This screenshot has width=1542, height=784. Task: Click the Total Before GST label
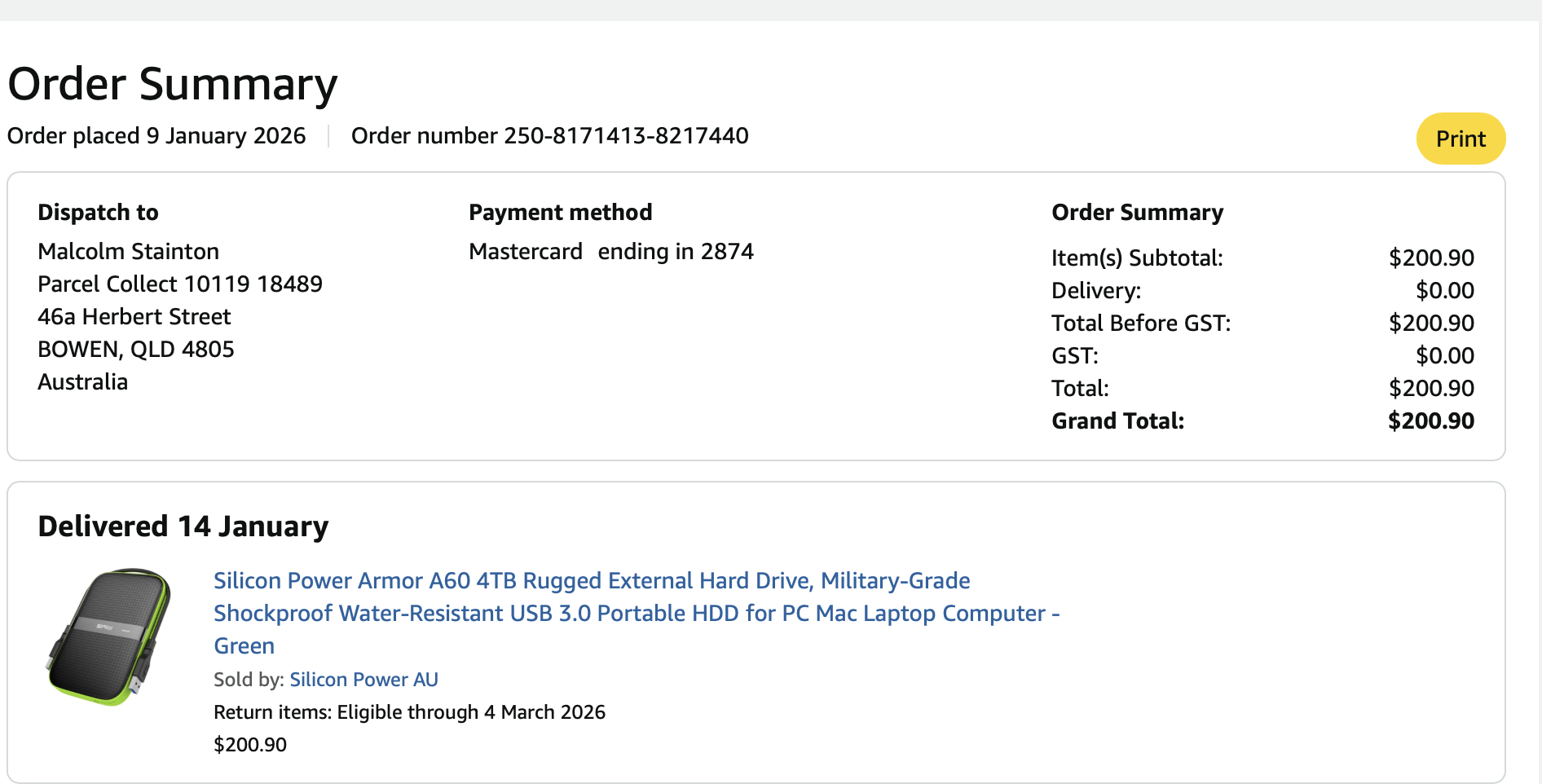point(1140,323)
